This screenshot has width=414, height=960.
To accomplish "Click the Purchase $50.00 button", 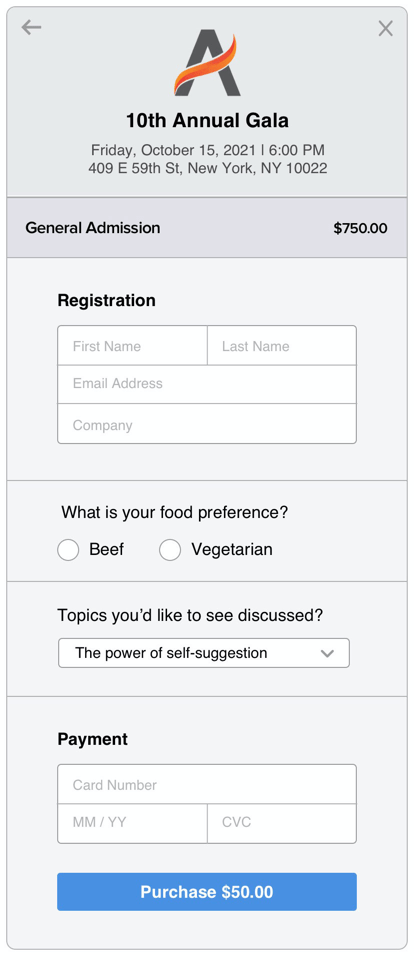I will coord(207,891).
